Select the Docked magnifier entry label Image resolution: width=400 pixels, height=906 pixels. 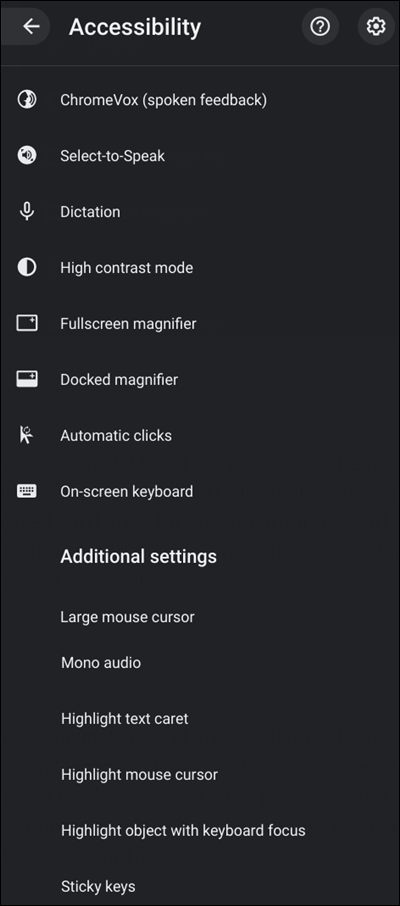pos(119,380)
